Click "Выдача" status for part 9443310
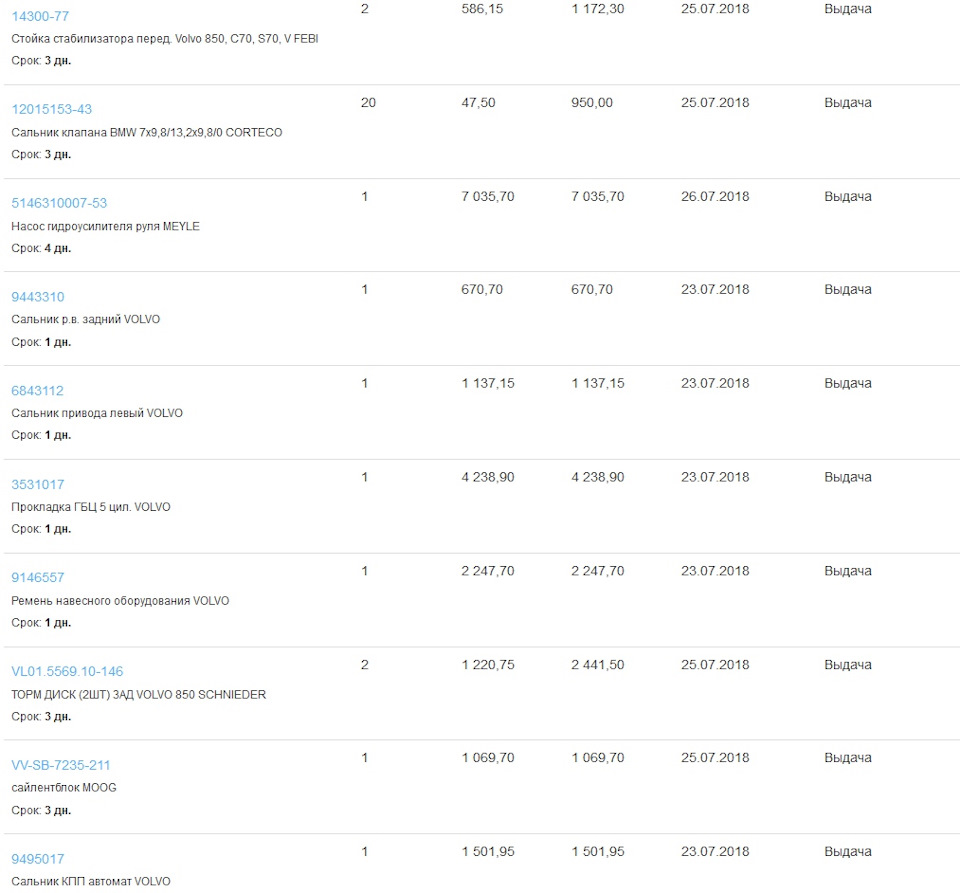The image size is (960, 893). (x=847, y=290)
